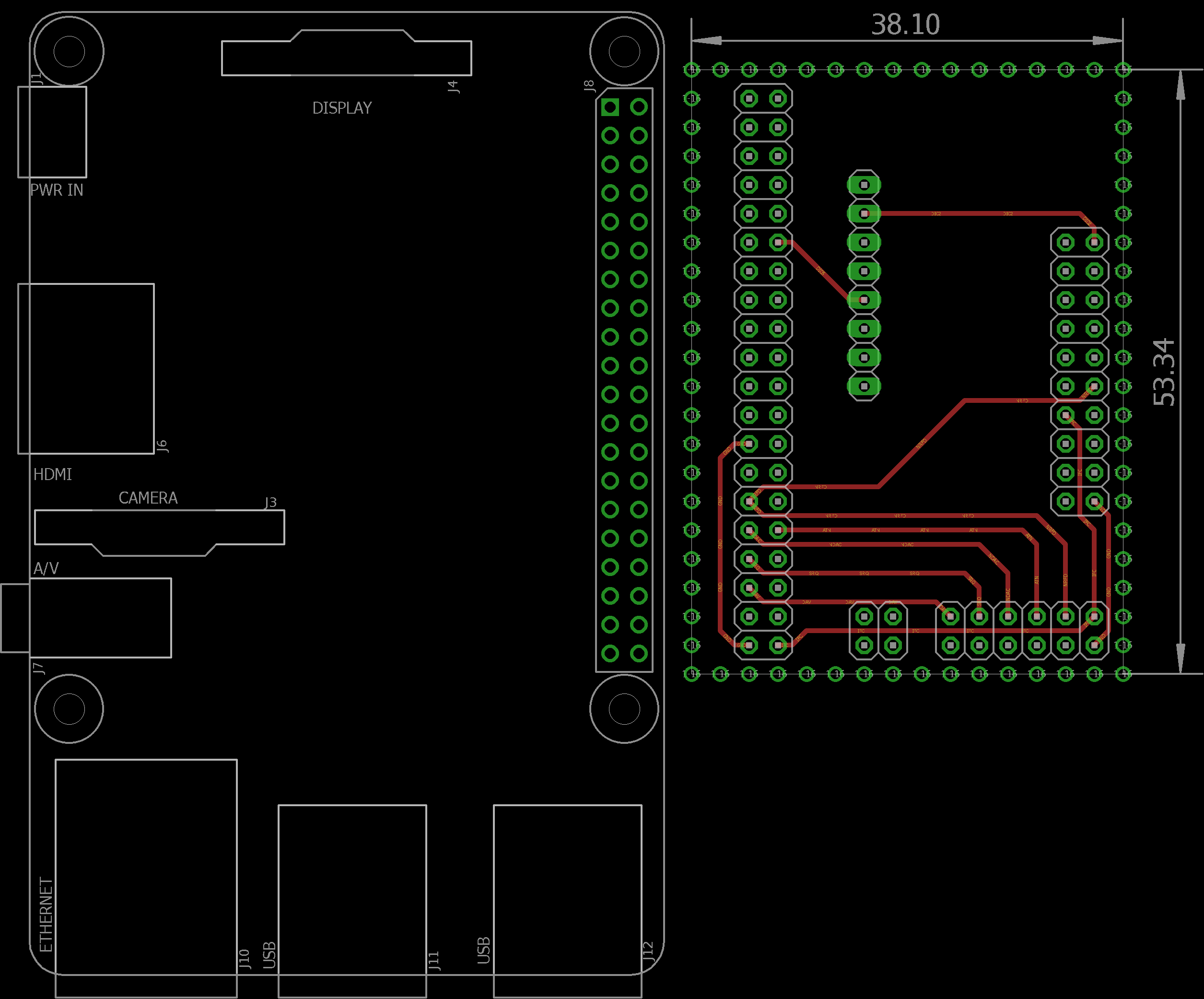Select the DISPLAY connector label
Image resolution: width=1204 pixels, height=999 pixels.
click(342, 108)
